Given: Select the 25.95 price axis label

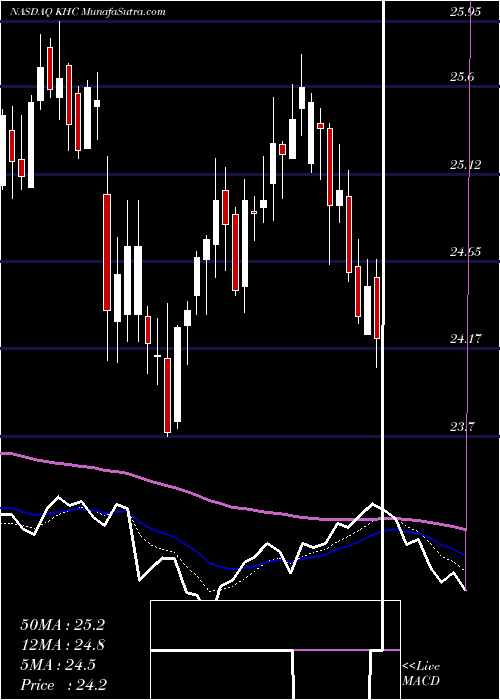Looking at the screenshot, I should (465, 12).
